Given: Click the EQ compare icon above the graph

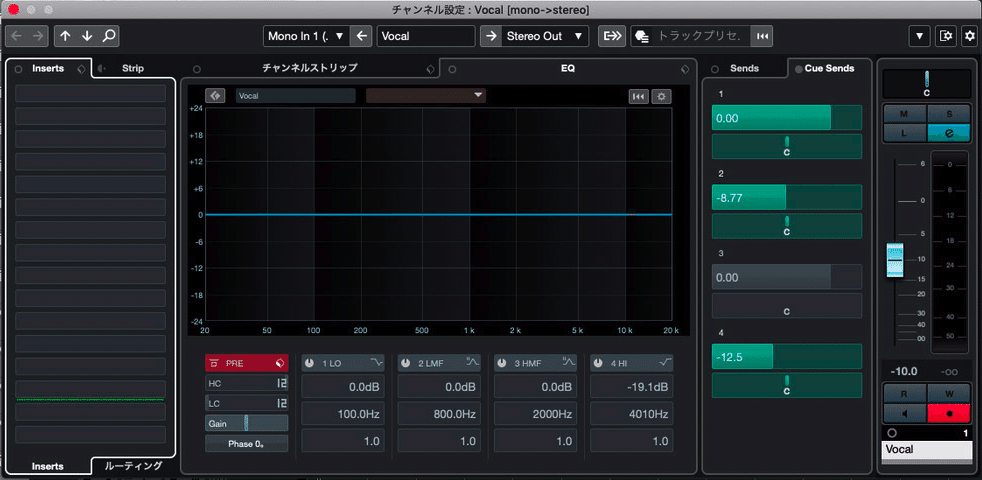Looking at the screenshot, I should [x=215, y=96].
